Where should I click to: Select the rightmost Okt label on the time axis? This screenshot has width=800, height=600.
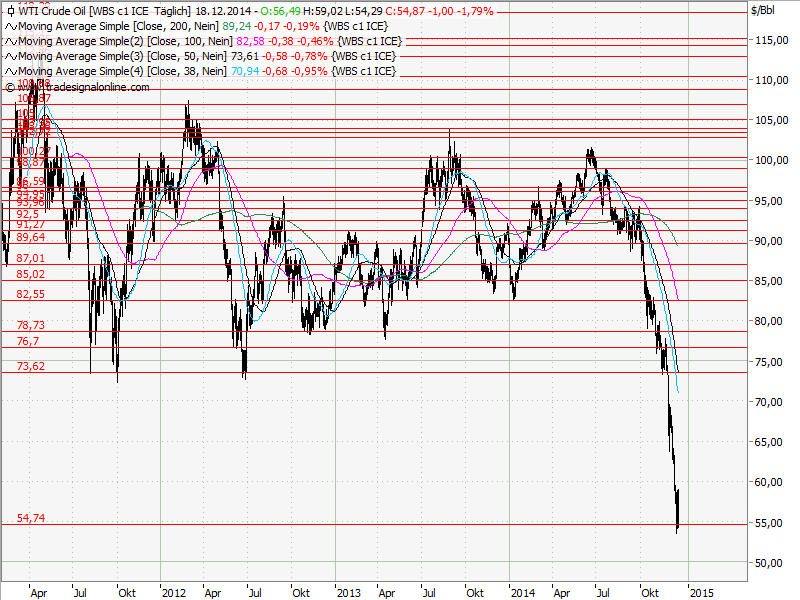click(x=651, y=592)
